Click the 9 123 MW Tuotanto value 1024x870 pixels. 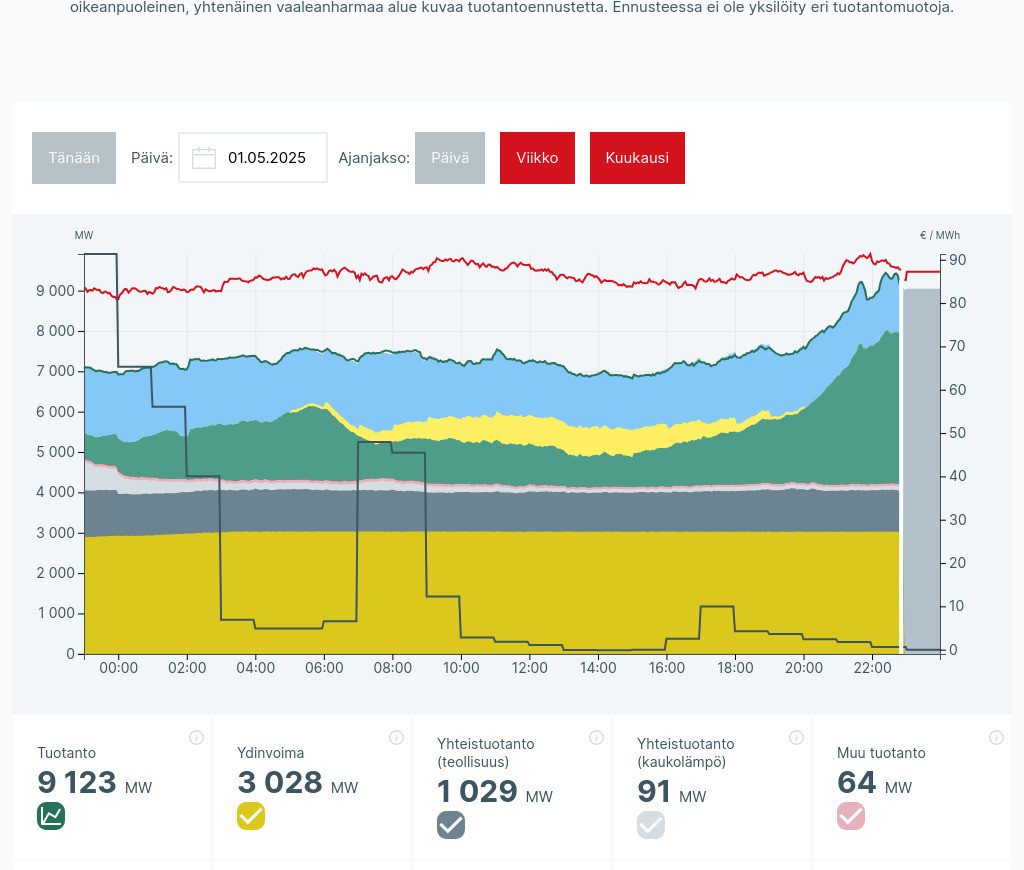pos(78,782)
